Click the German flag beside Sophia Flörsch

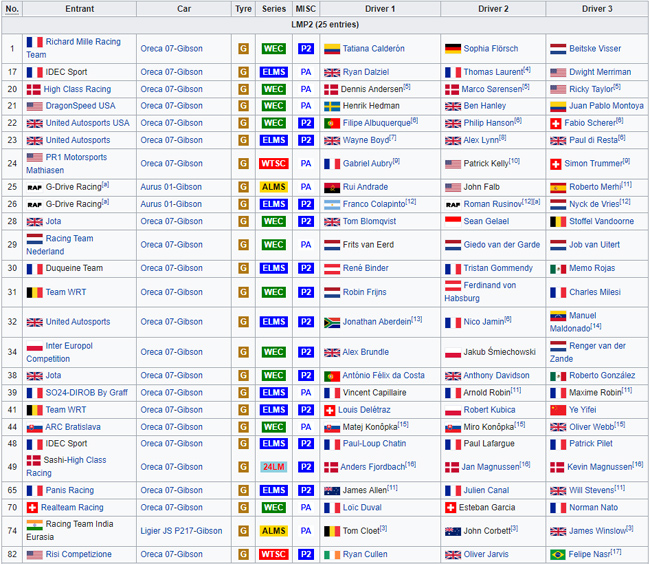[x=453, y=49]
